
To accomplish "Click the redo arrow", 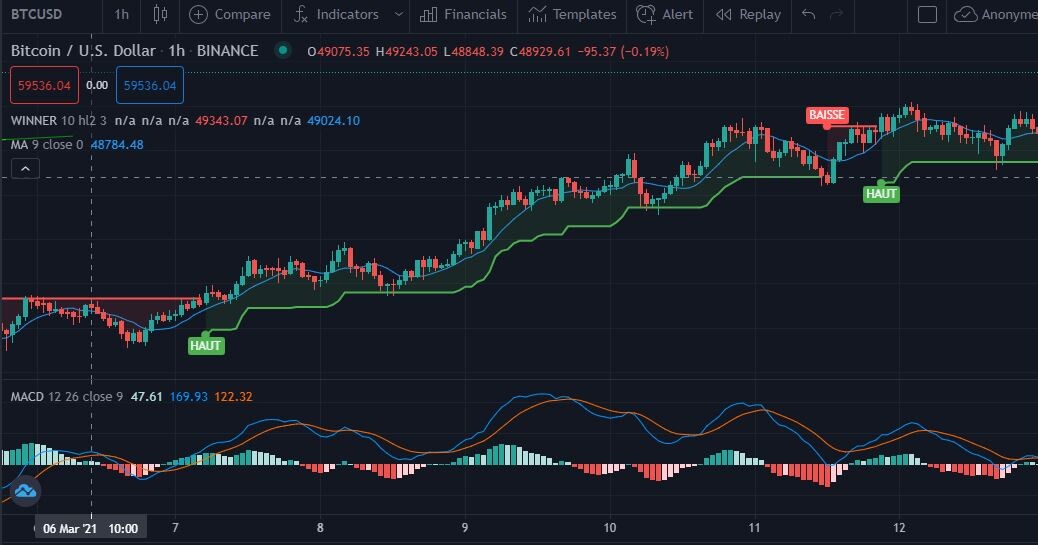I will 837,14.
